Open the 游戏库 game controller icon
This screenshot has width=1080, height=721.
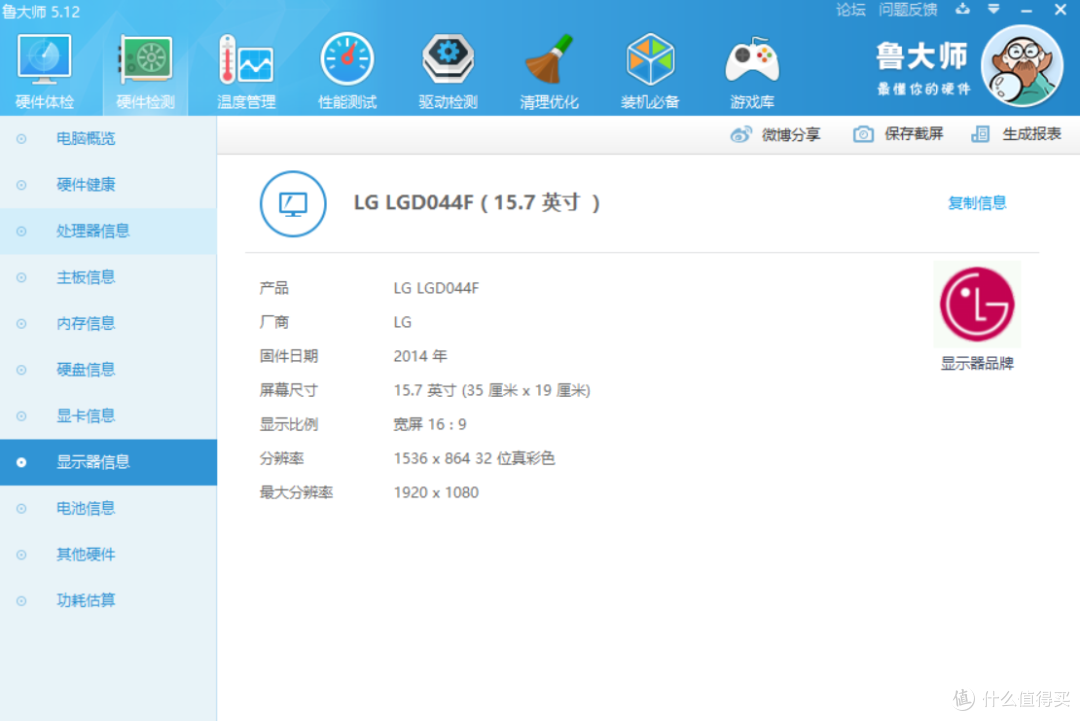click(x=751, y=59)
